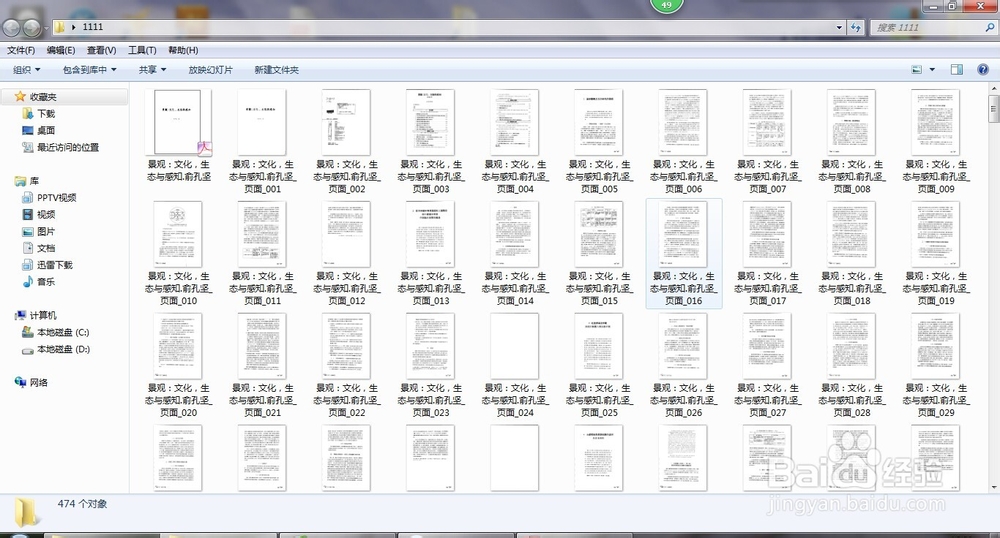Click the Forward navigation arrow
This screenshot has height=538, width=1000.
[x=31, y=27]
